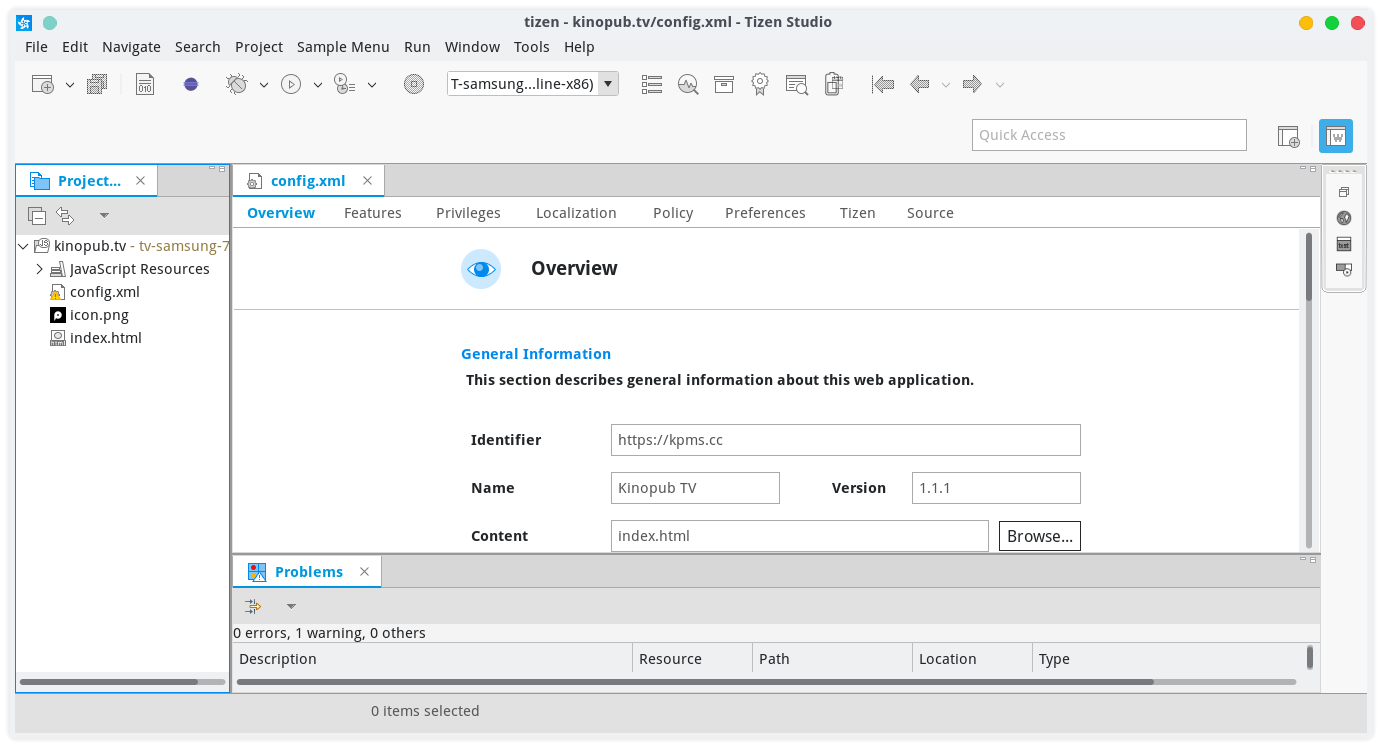Collapse the kinopub.tv project node

23,246
